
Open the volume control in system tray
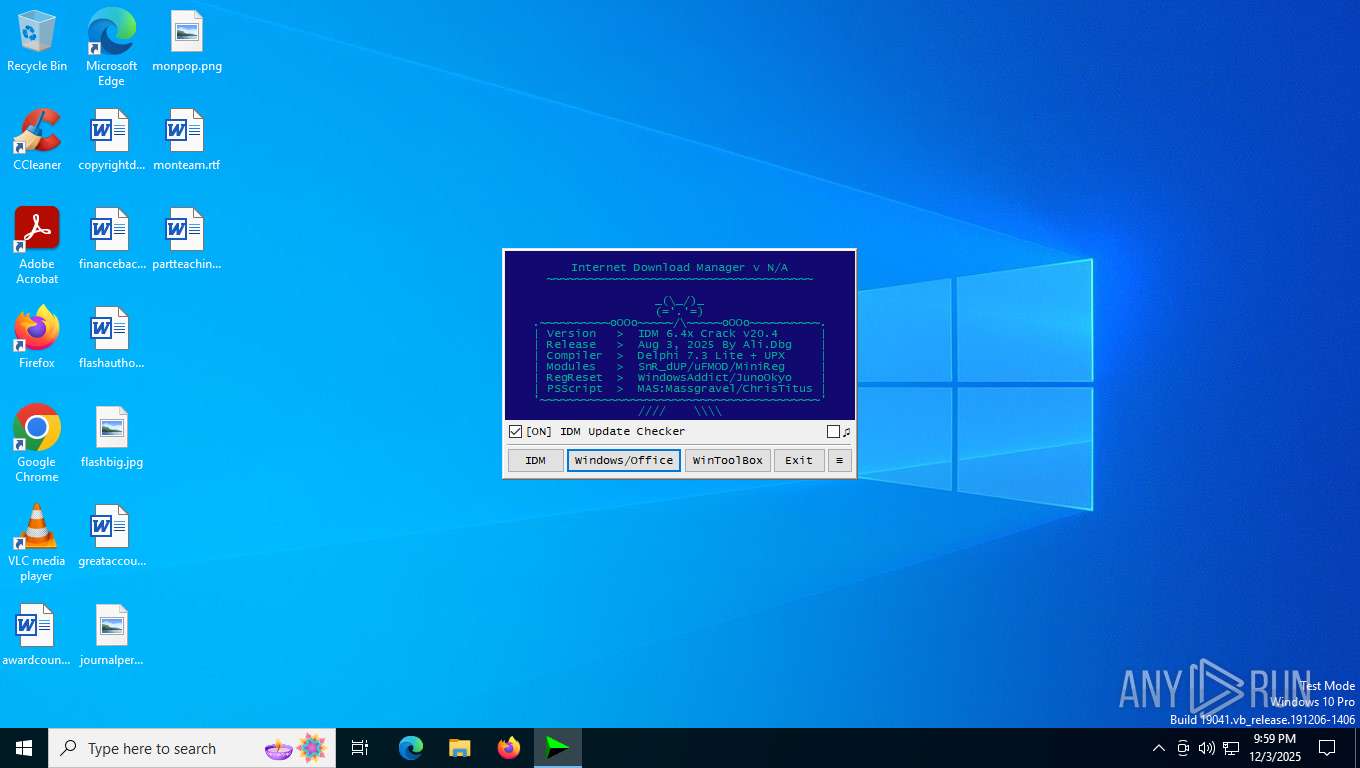point(1207,748)
